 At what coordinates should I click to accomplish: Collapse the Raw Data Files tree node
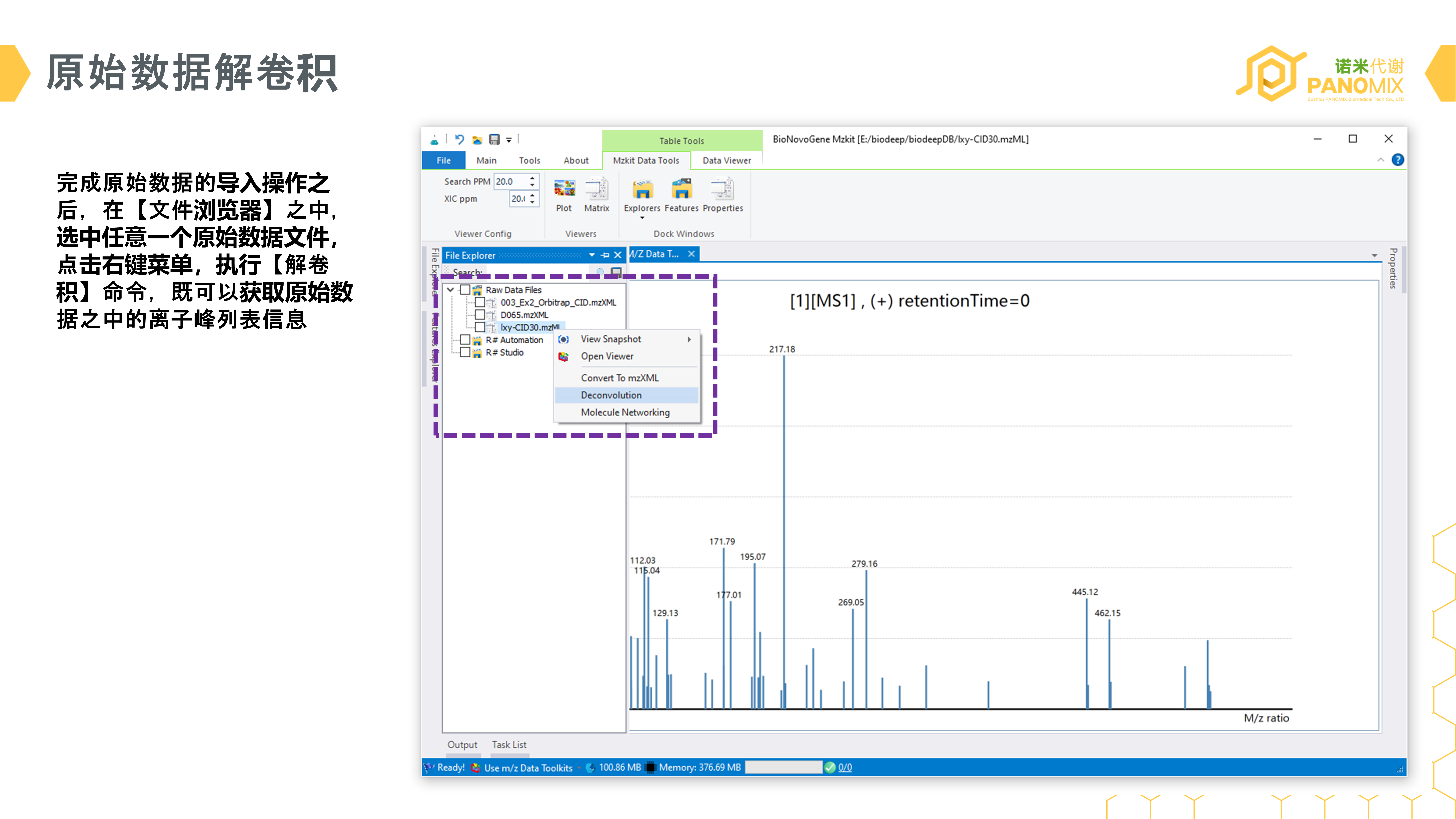[x=450, y=290]
